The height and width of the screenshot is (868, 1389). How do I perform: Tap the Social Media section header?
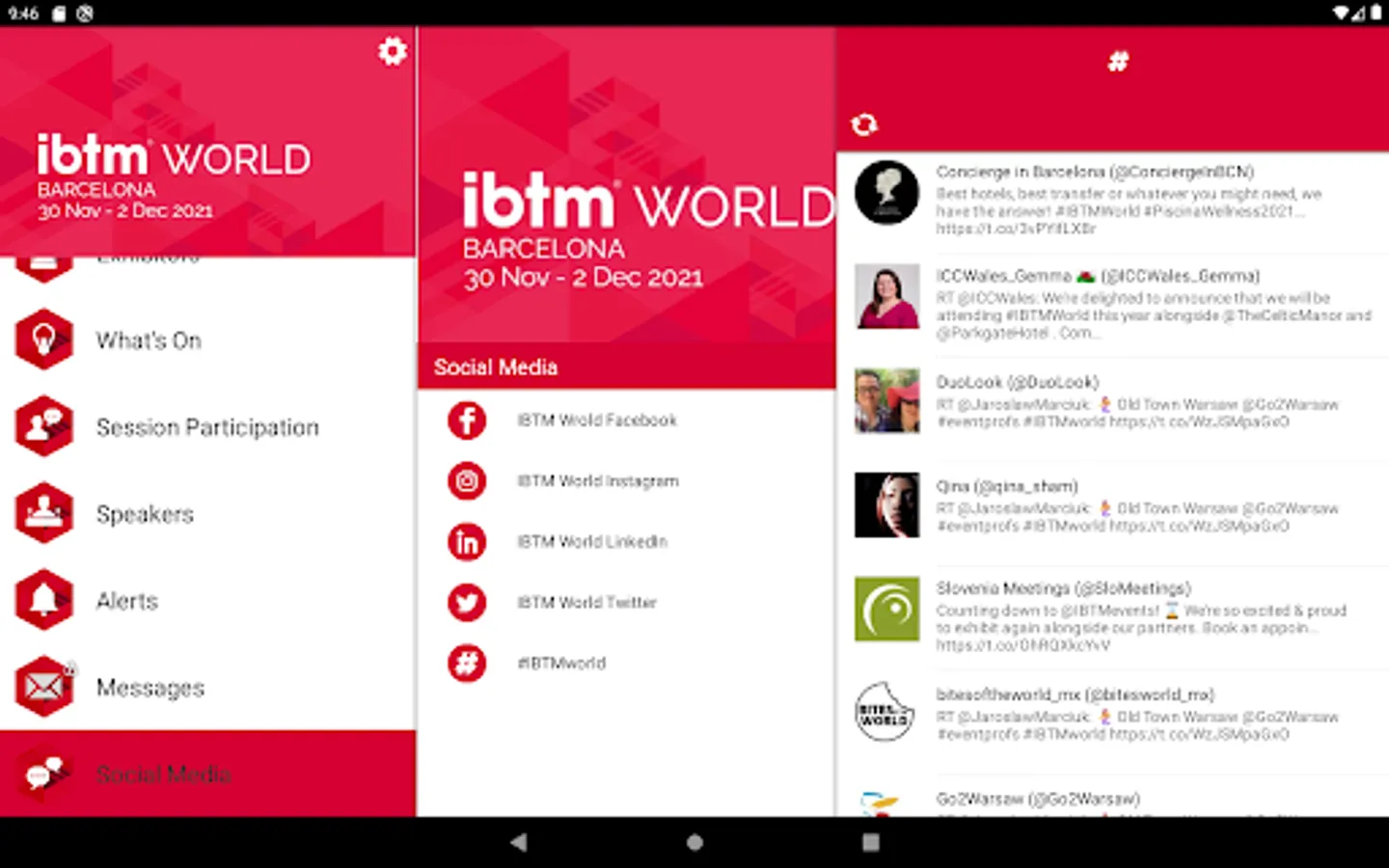[626, 366]
